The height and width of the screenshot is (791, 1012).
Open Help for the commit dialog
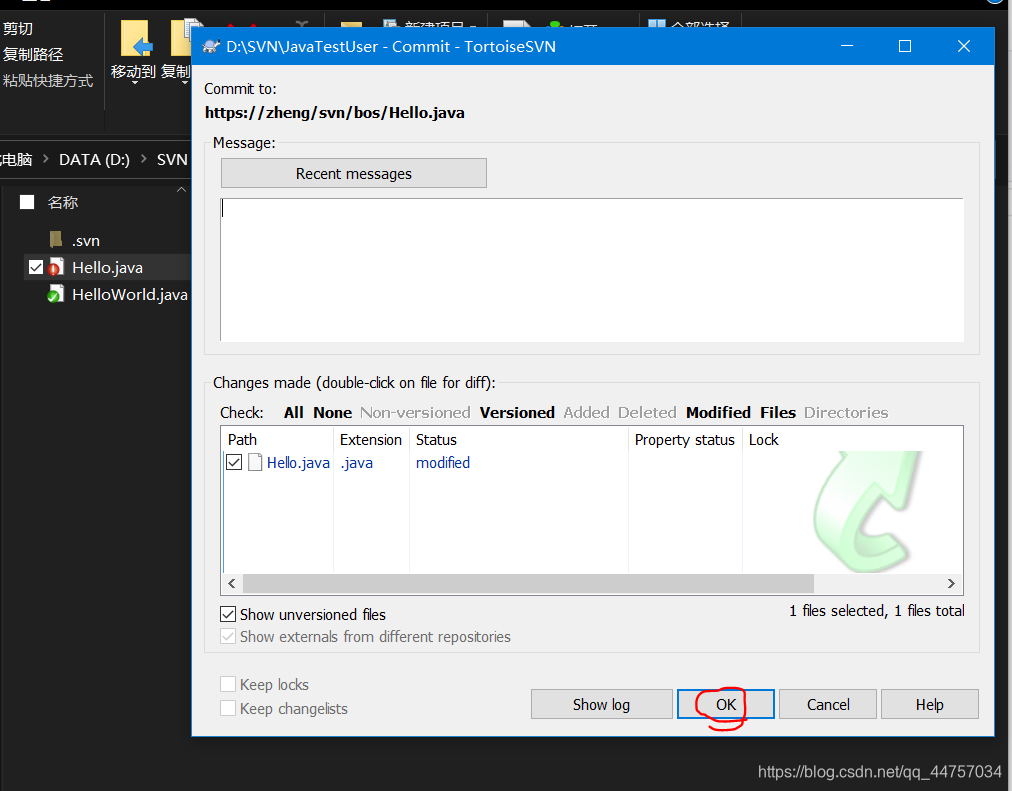(929, 705)
